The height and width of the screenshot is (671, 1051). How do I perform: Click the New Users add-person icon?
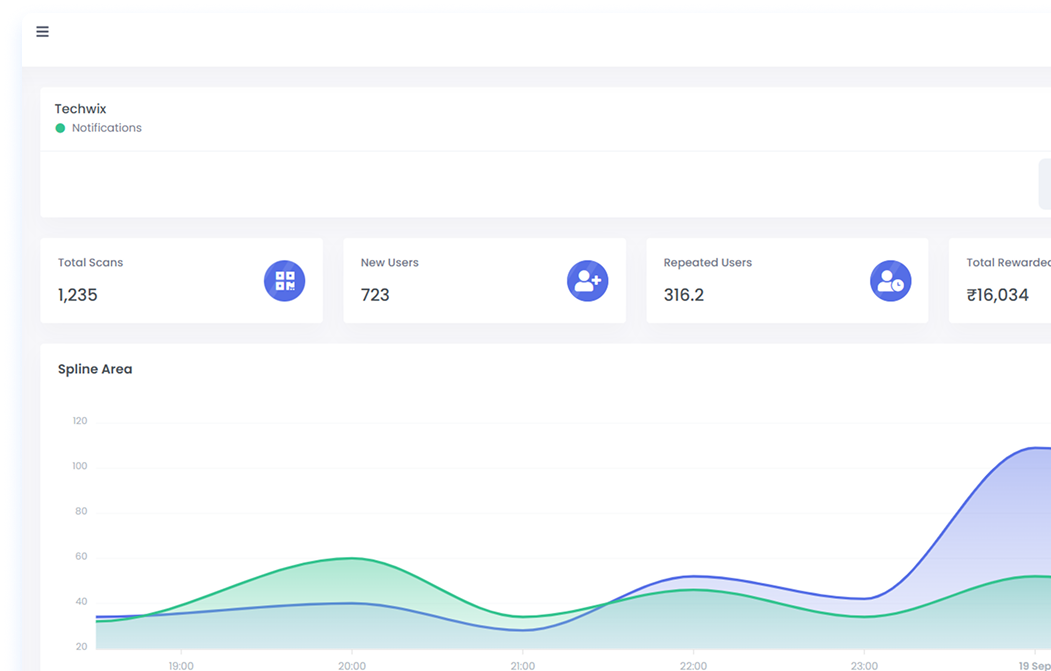588,281
